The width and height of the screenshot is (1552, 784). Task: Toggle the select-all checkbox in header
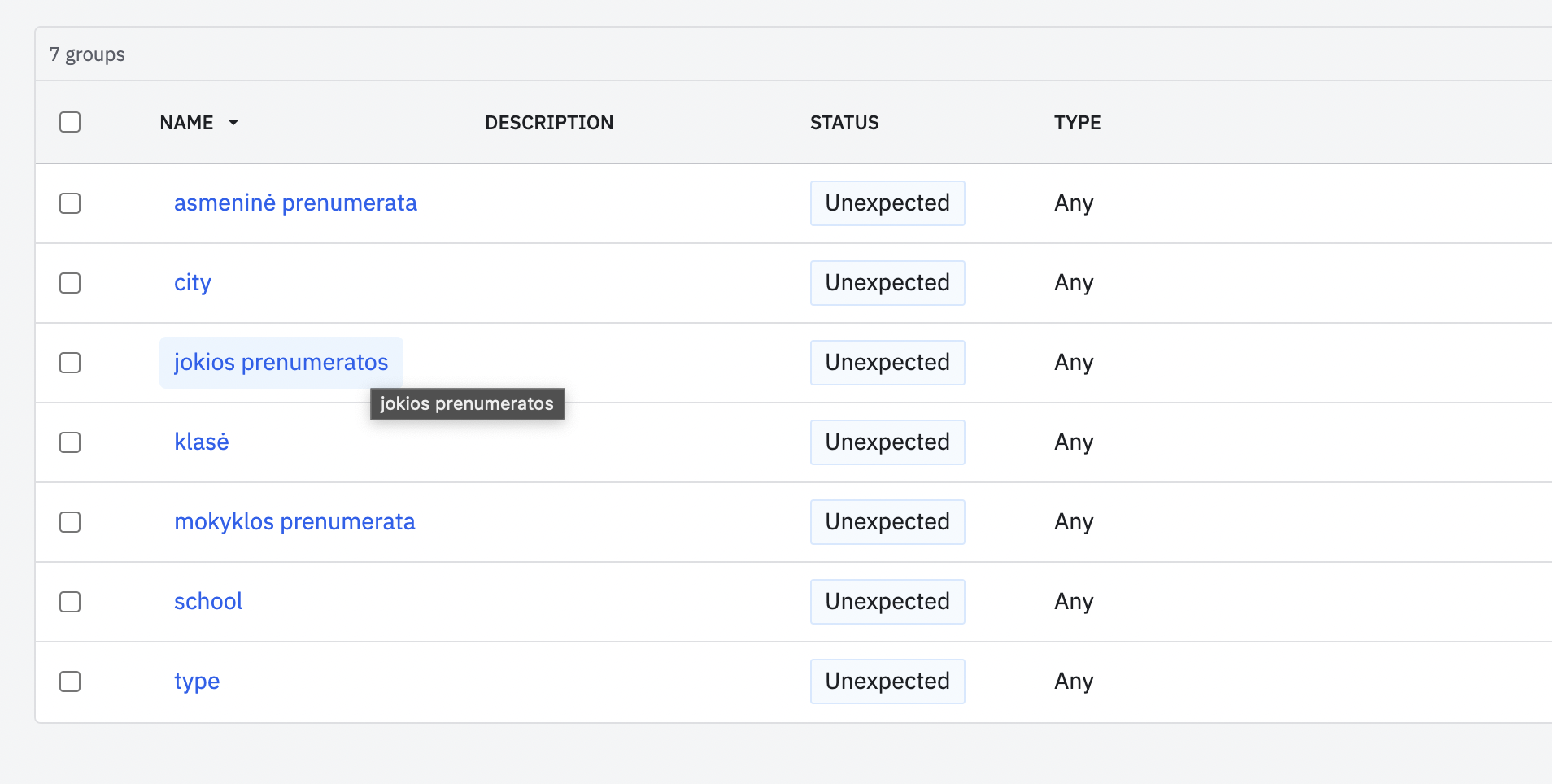70,122
